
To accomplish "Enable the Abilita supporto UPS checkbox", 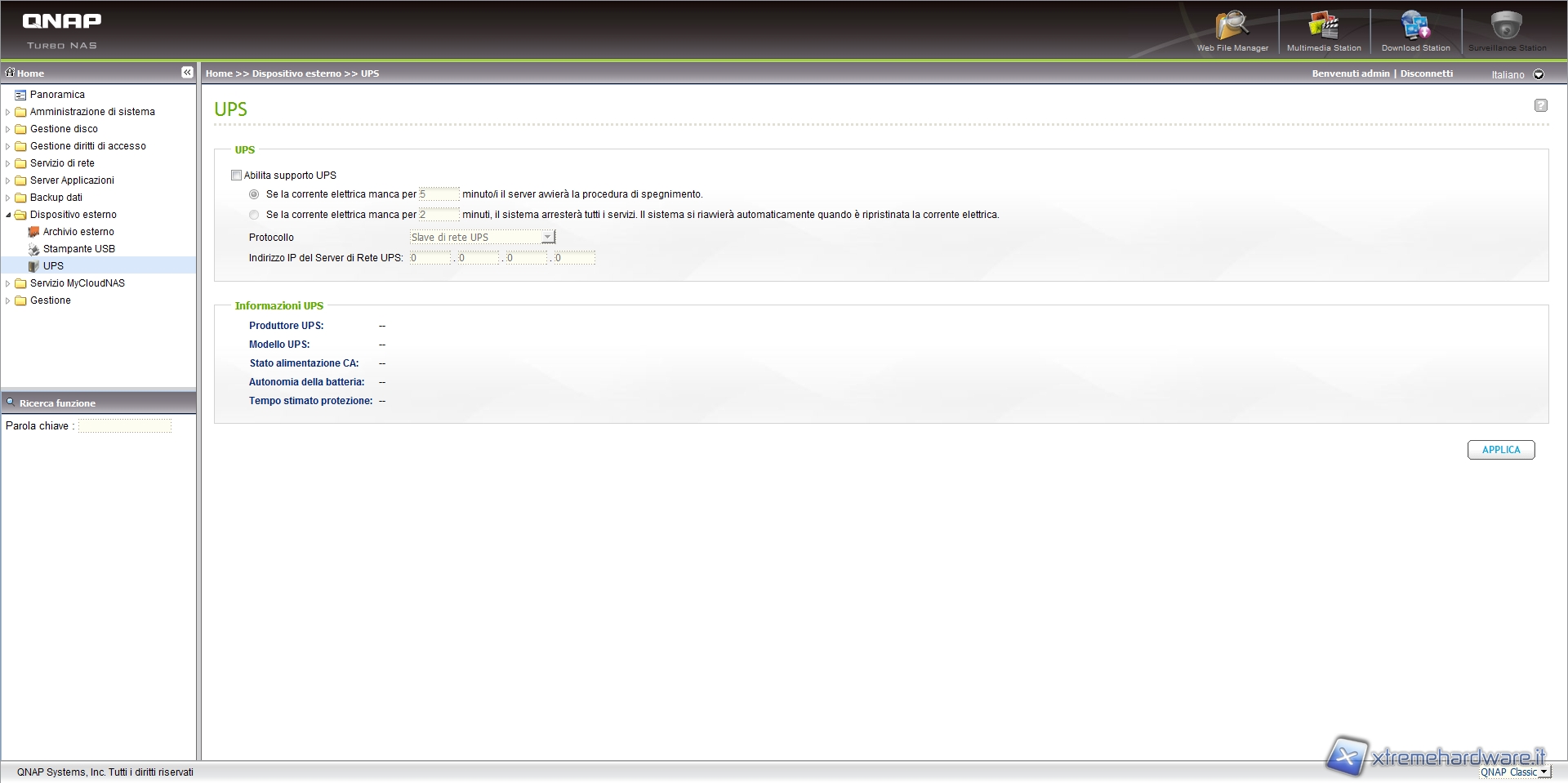I will [x=237, y=175].
